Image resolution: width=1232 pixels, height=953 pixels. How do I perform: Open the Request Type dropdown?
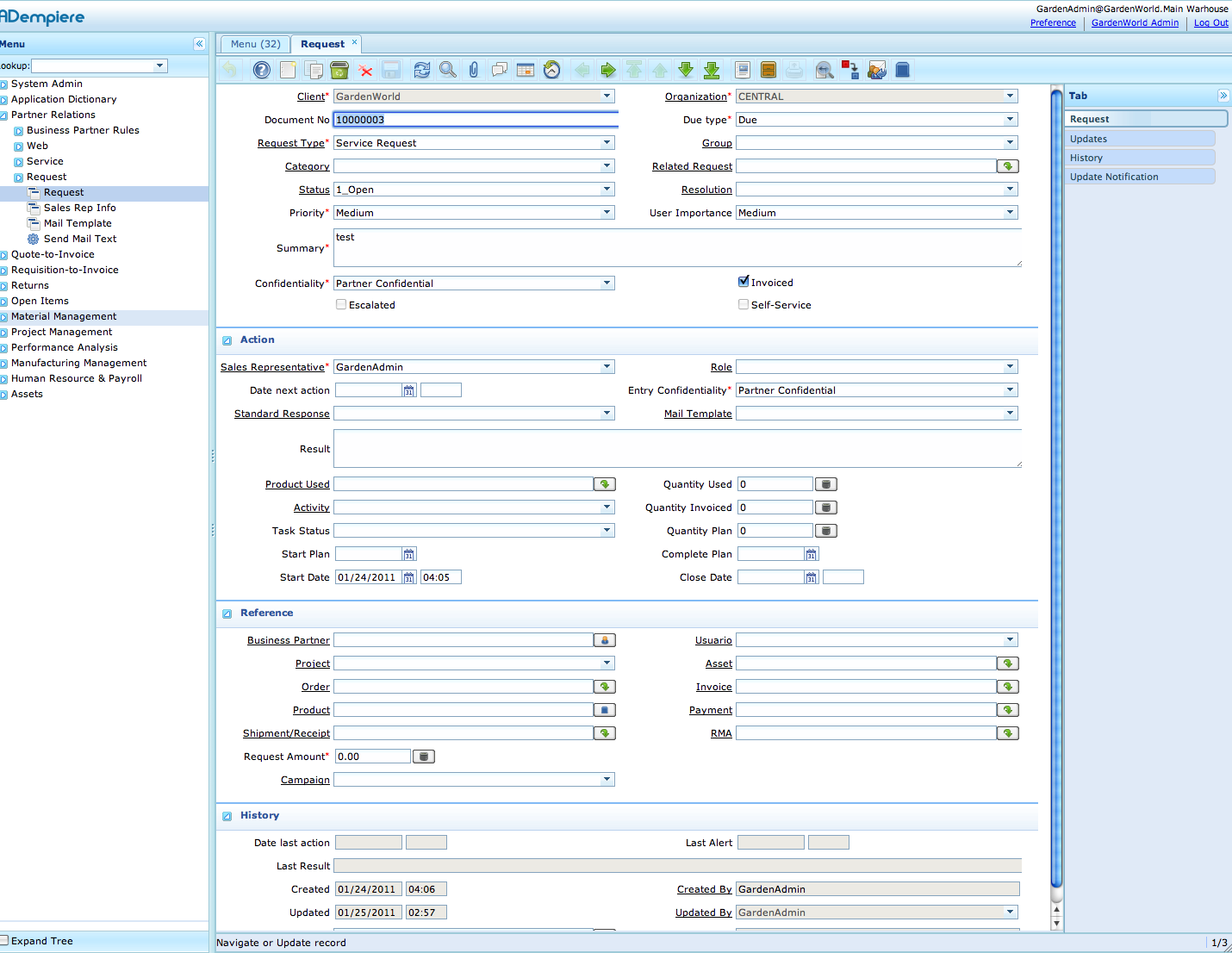[x=607, y=143]
